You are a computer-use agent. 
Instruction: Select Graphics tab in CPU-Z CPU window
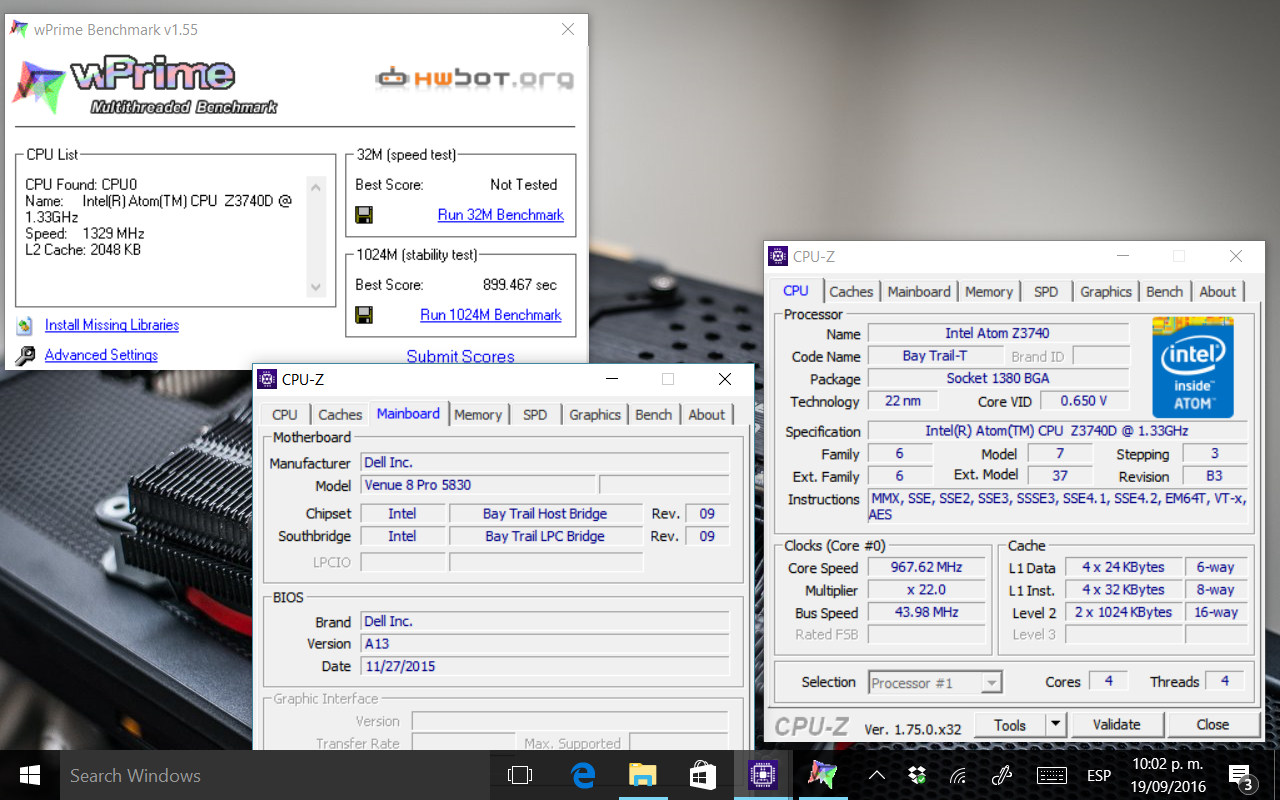point(1106,291)
